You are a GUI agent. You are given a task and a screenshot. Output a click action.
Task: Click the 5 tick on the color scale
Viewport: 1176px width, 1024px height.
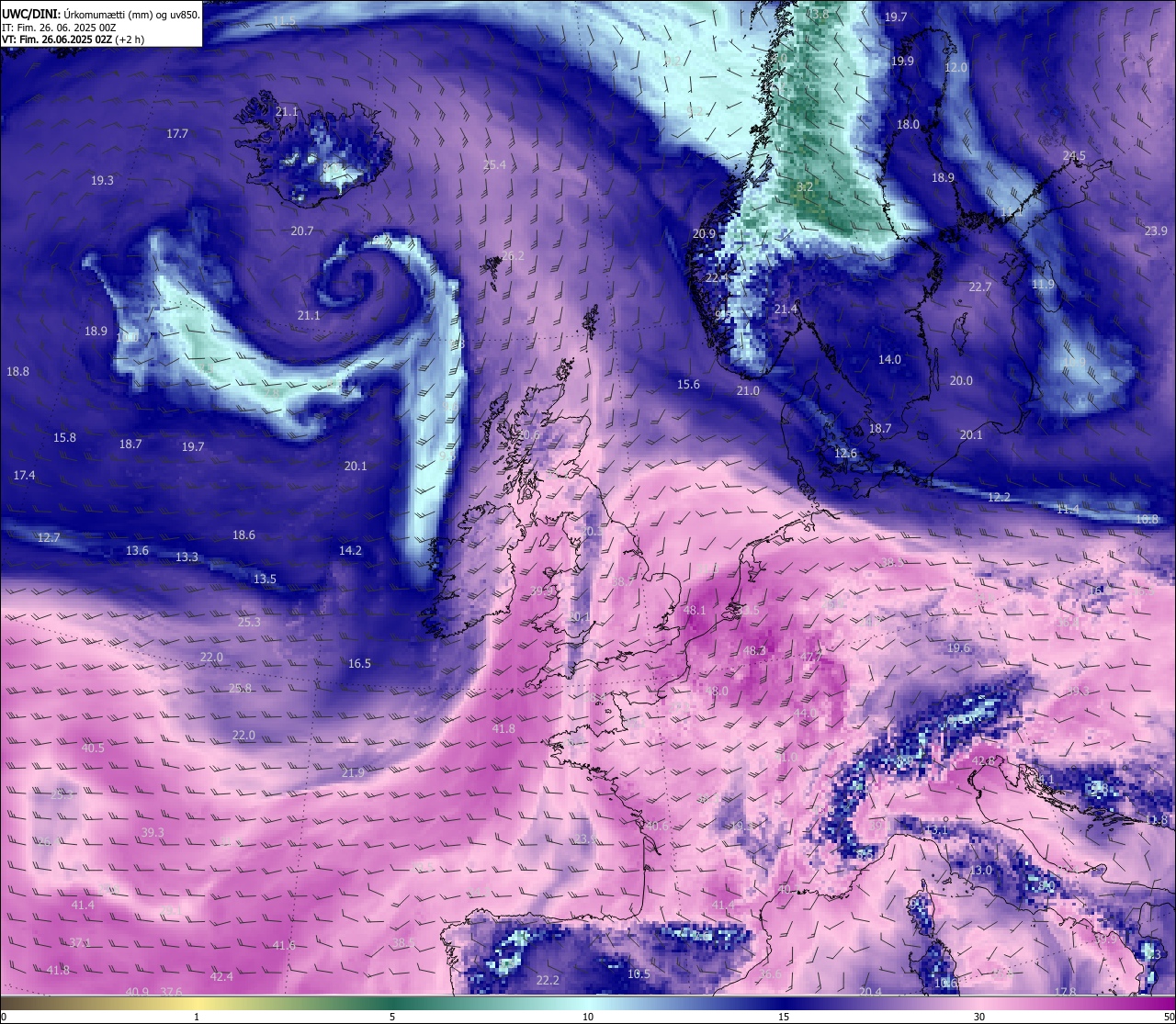click(392, 1017)
